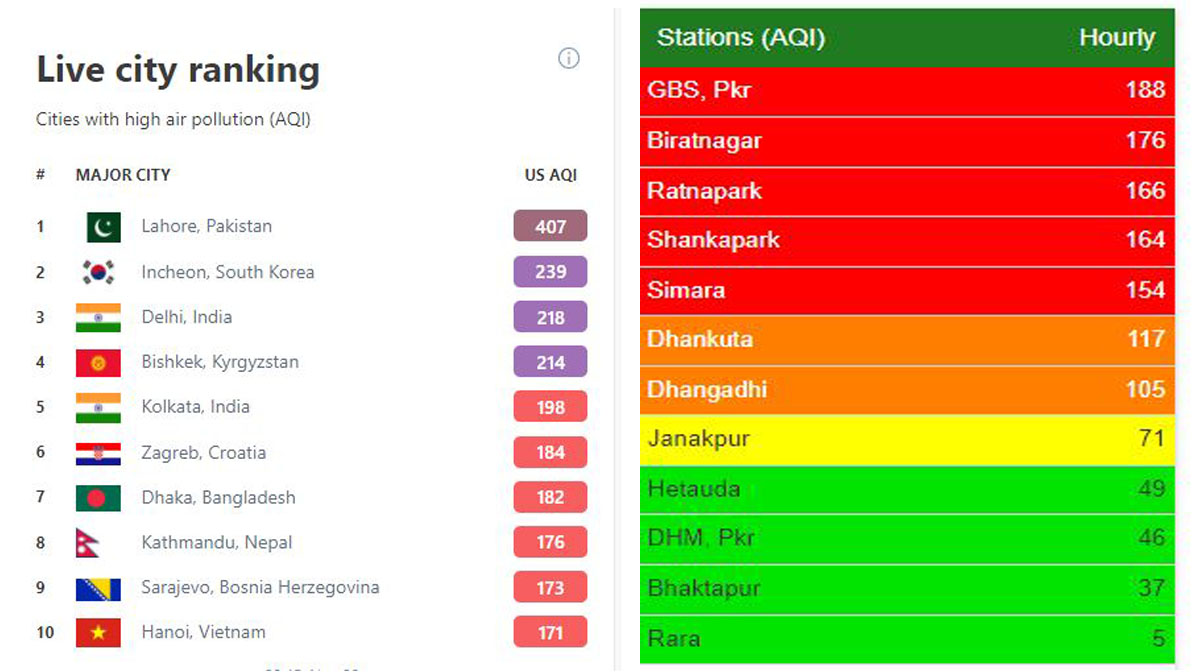
Task: Select the GBS, Pkr station row
Action: (x=907, y=91)
